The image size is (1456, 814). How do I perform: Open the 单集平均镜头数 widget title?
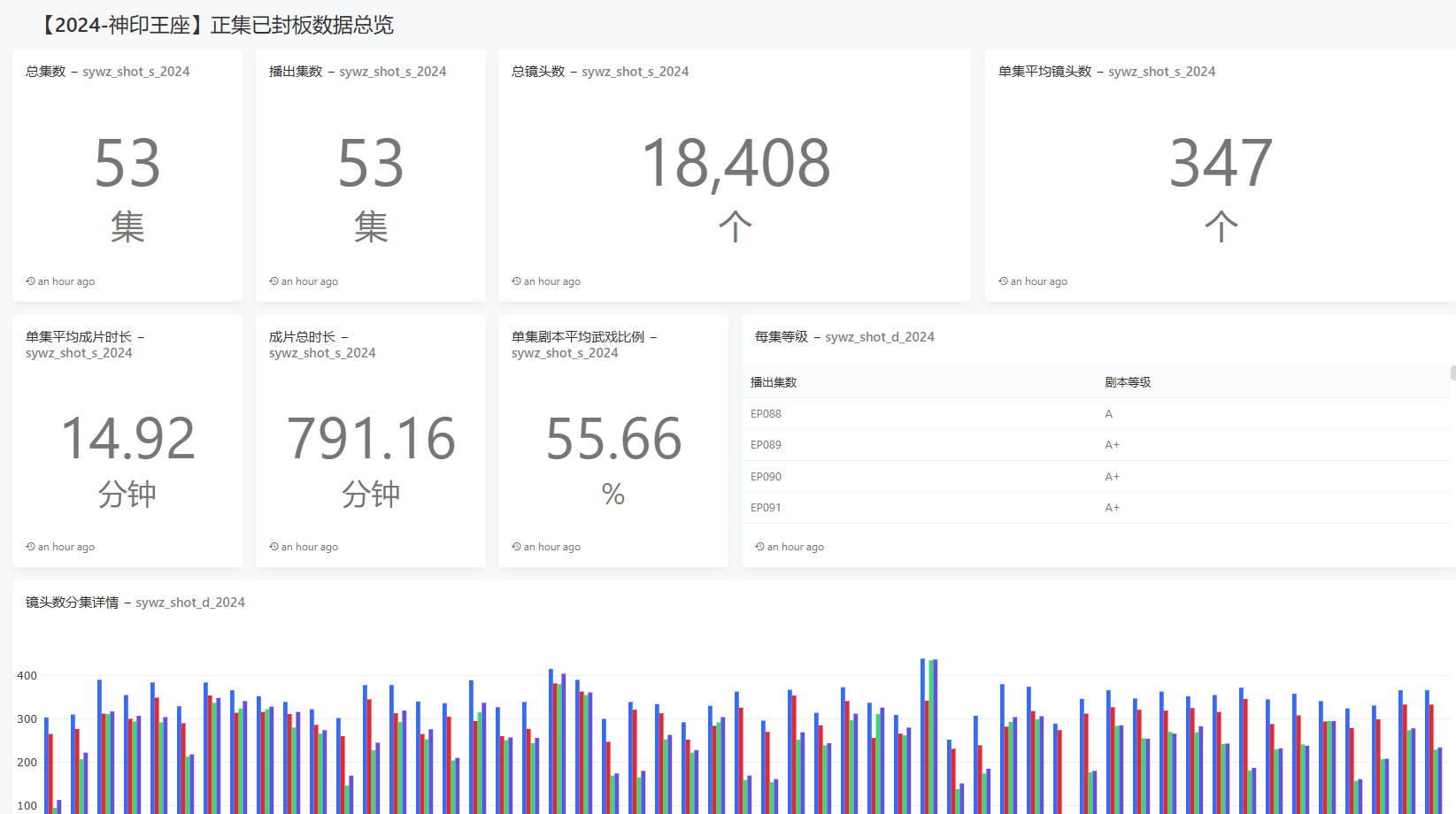1105,72
